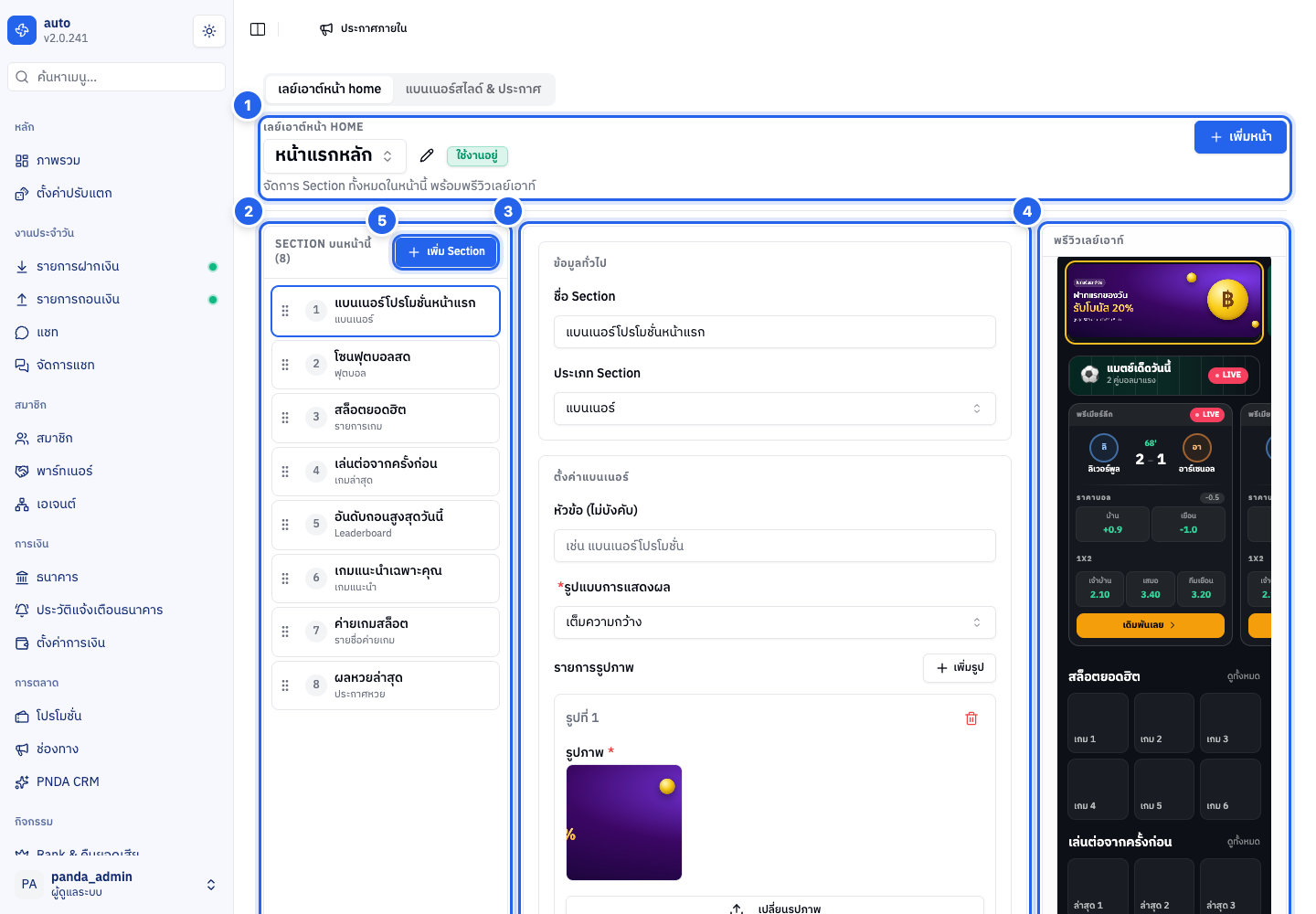The height and width of the screenshot is (914, 1316).
Task: Open สมาชิก menu item in sidebar
Action: (117, 439)
